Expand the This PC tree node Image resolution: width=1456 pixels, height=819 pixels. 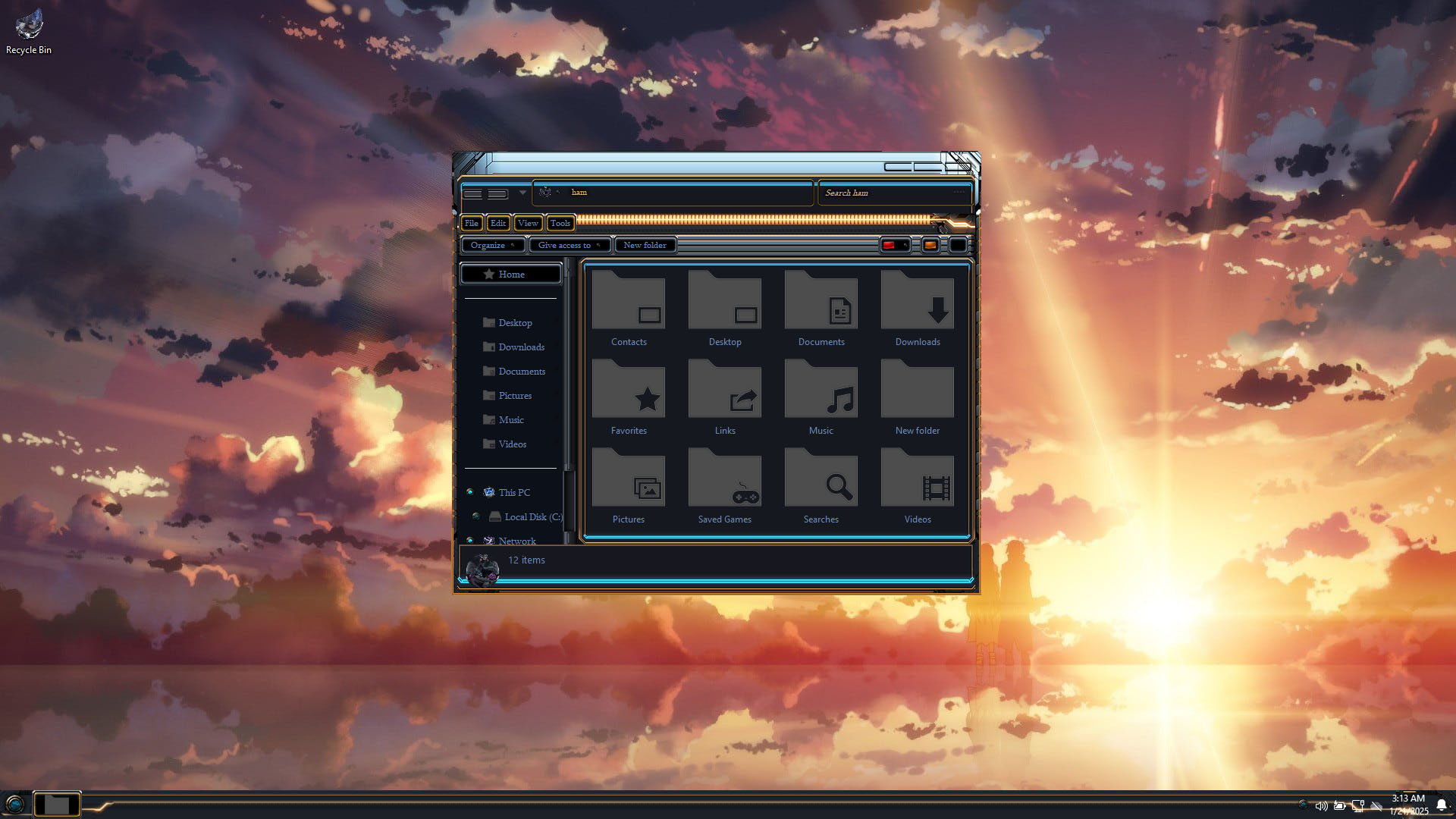click(470, 492)
